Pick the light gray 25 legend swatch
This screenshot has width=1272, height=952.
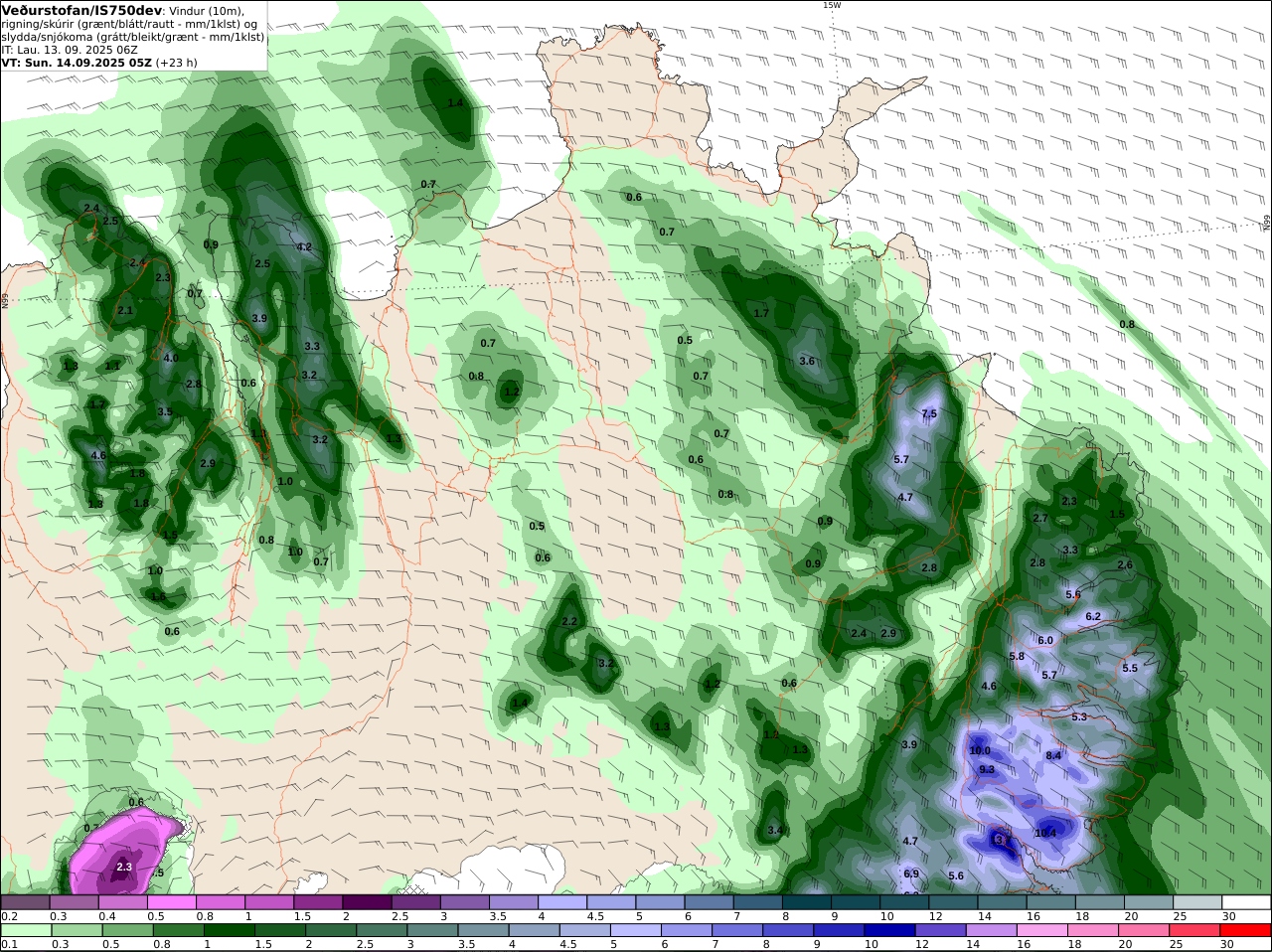click(x=1198, y=902)
